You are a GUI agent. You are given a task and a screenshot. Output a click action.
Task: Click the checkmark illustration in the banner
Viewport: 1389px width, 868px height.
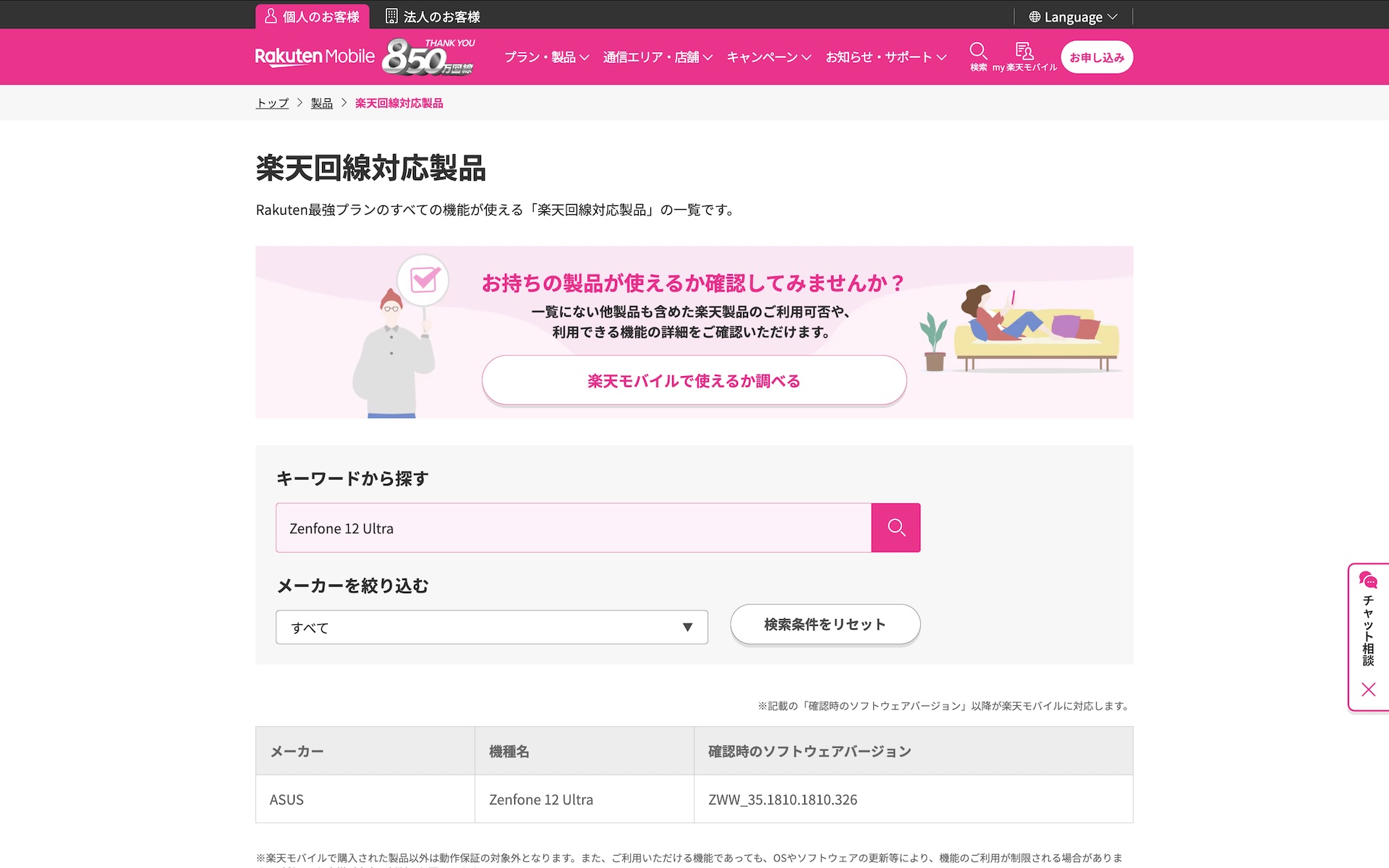pyautogui.click(x=424, y=280)
